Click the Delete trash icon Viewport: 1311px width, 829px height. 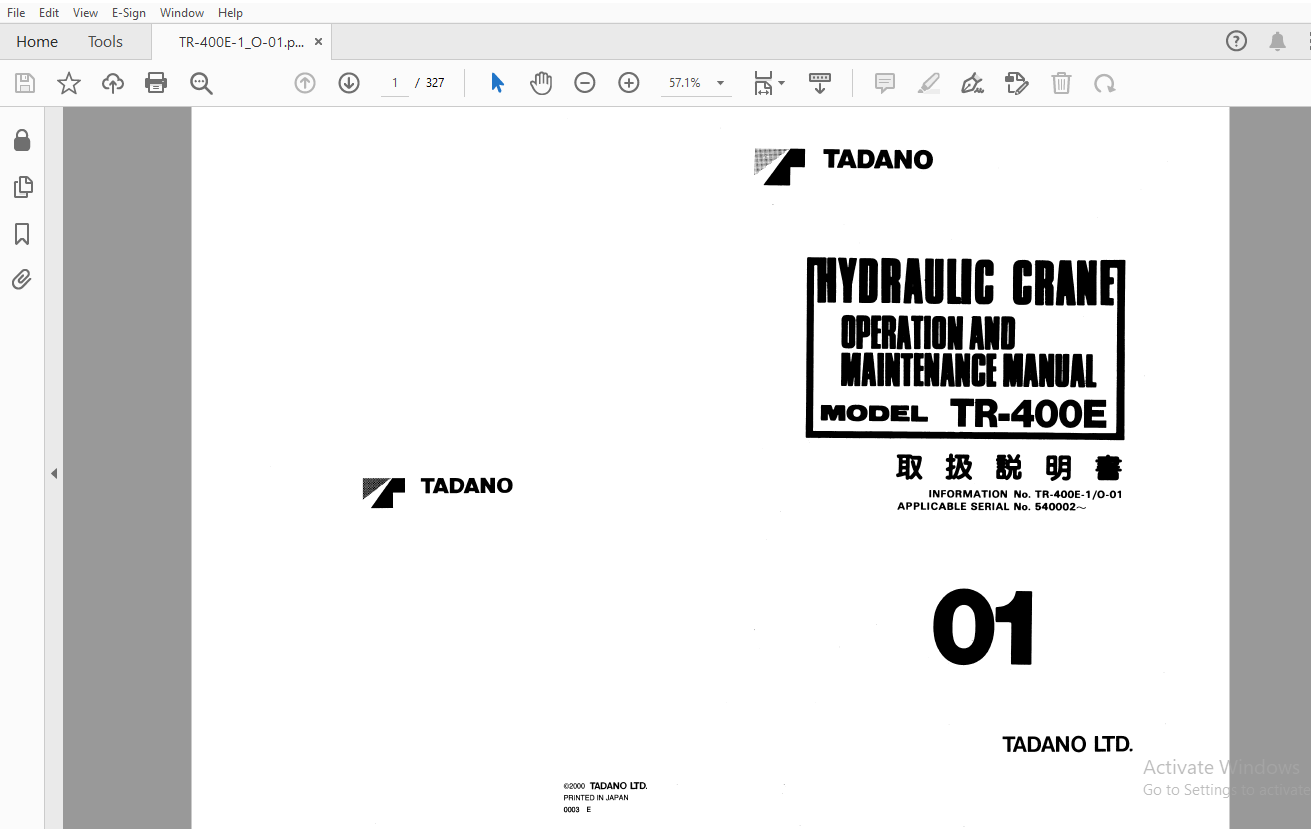[1061, 83]
